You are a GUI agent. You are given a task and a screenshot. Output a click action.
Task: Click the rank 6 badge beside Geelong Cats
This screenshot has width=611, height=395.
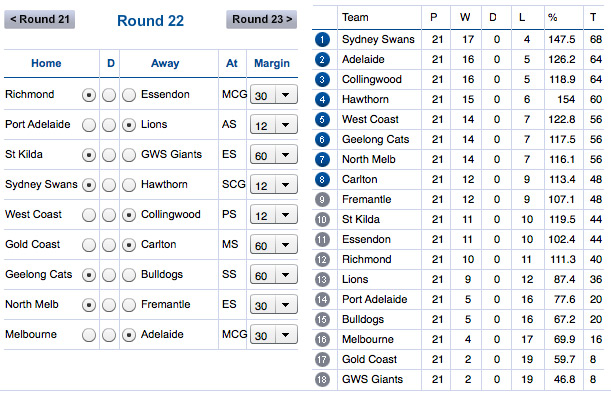[322, 139]
